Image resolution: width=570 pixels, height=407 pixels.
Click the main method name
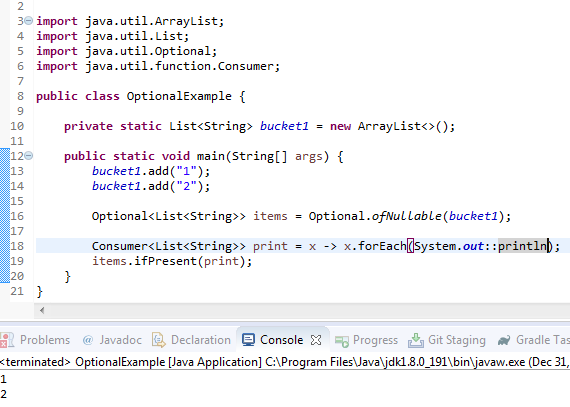pos(211,156)
